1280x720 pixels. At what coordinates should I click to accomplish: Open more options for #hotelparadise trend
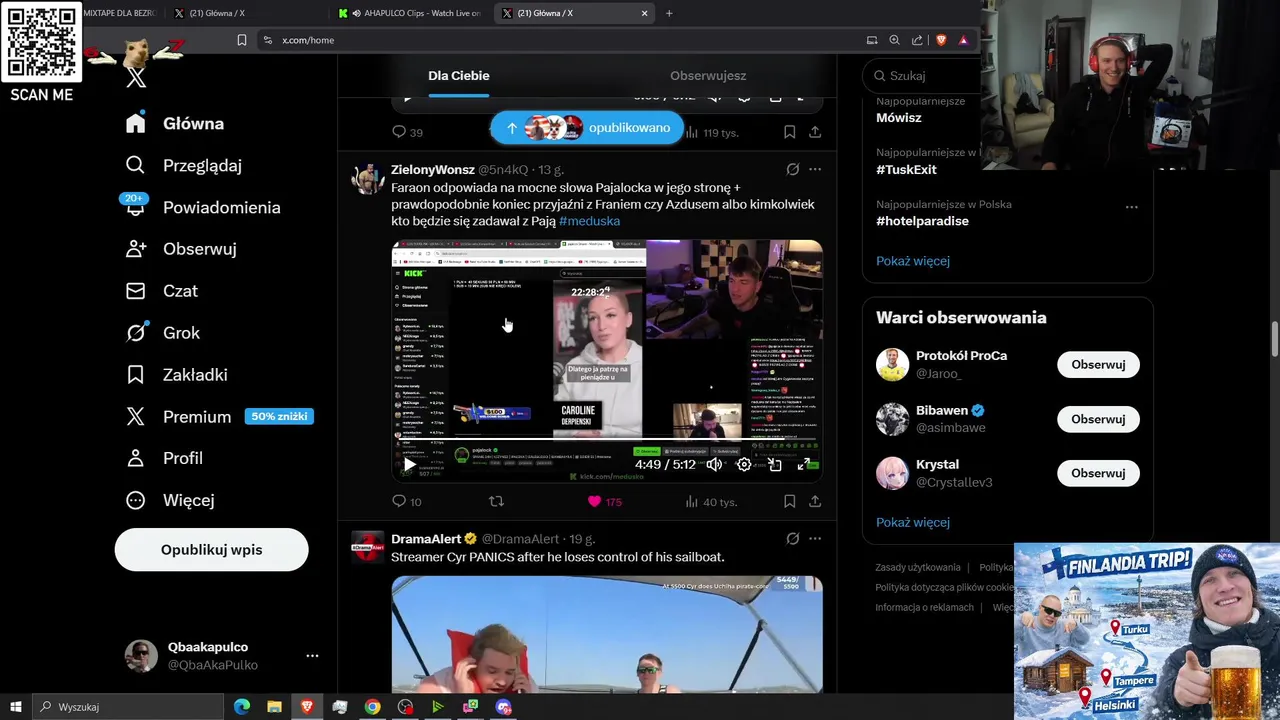(x=1132, y=207)
